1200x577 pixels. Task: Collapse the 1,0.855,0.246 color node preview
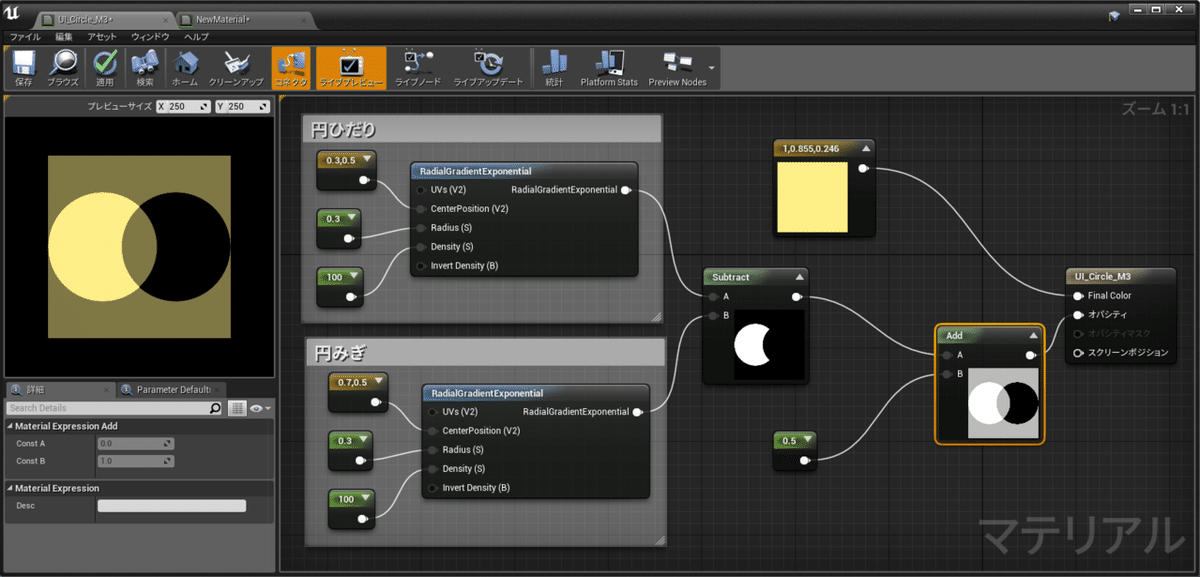point(866,148)
